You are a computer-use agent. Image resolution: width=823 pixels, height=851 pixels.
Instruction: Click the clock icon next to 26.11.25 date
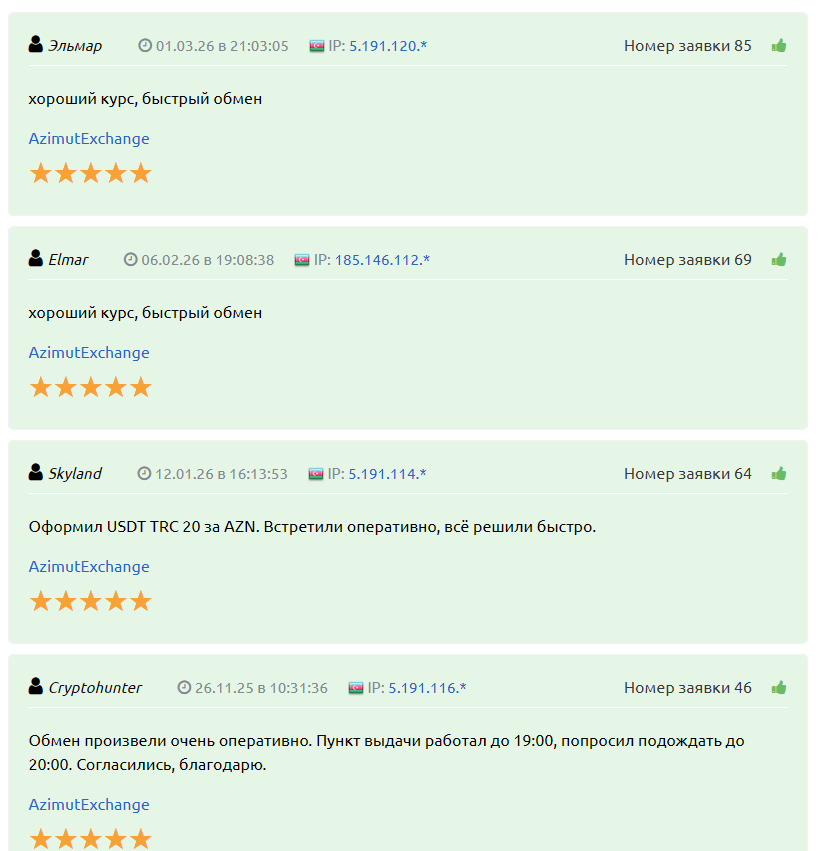pyautogui.click(x=184, y=688)
